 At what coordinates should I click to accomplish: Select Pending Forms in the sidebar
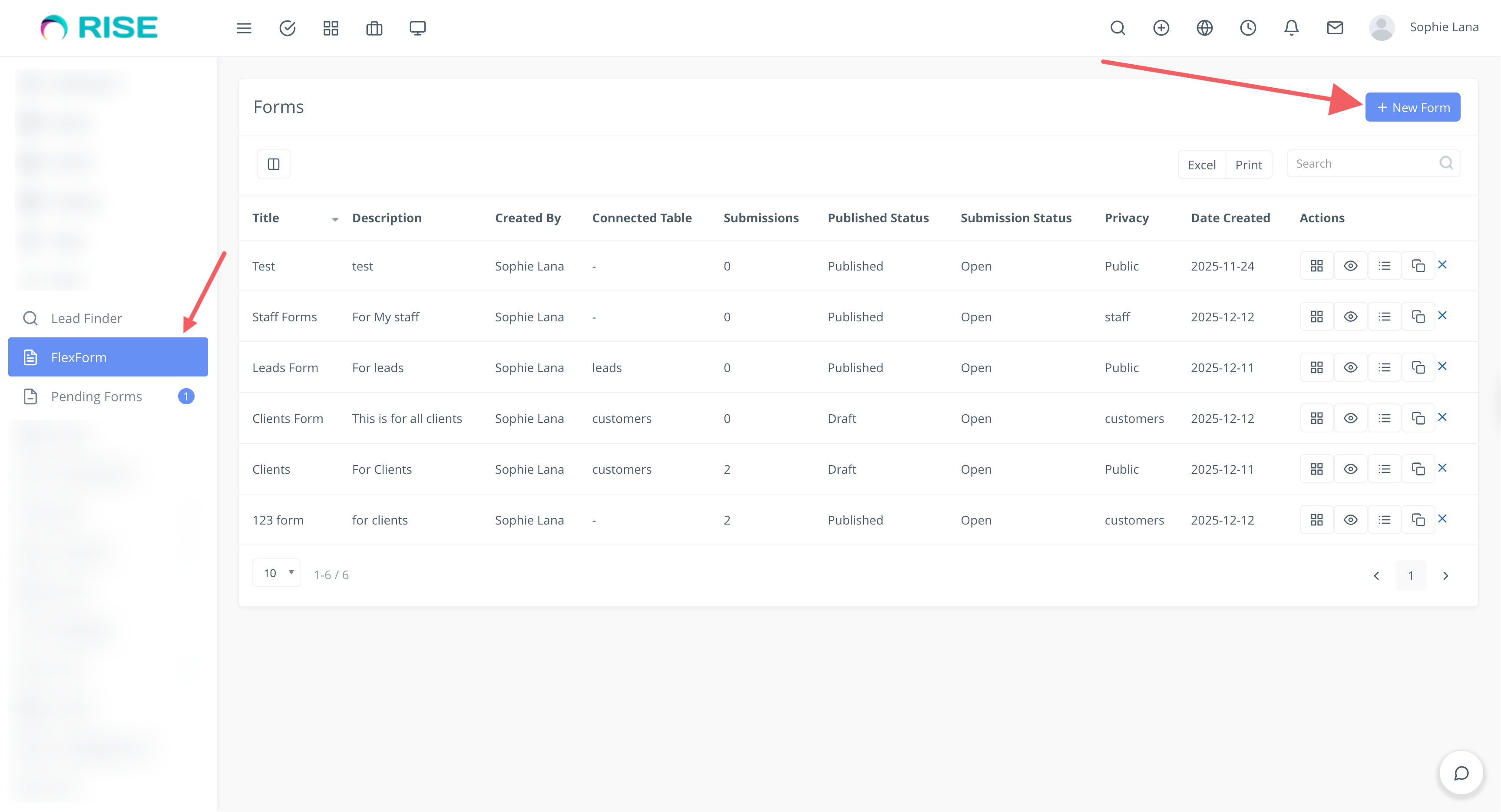[x=97, y=397]
